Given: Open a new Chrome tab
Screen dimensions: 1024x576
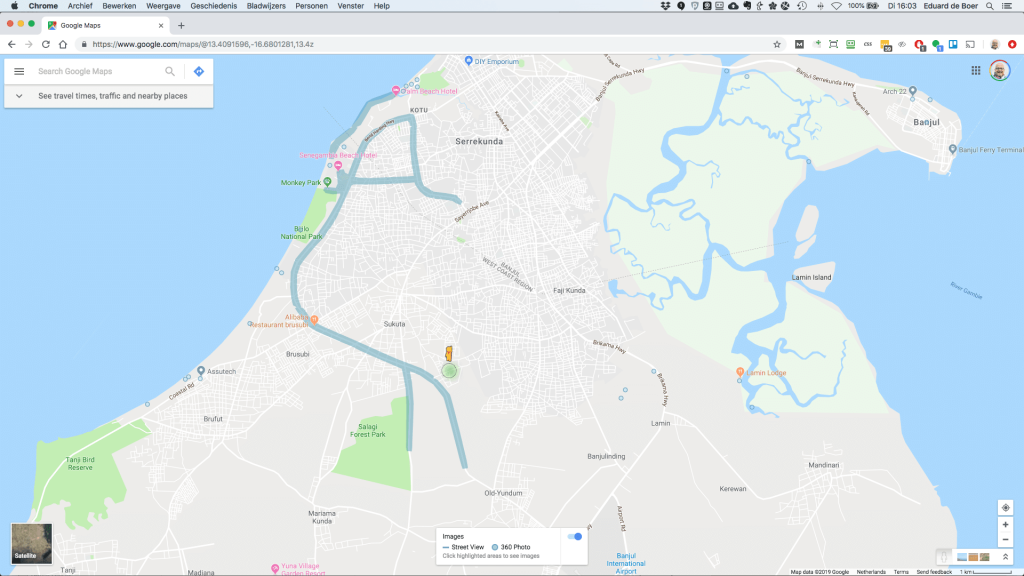Looking at the screenshot, I should click(x=181, y=25).
